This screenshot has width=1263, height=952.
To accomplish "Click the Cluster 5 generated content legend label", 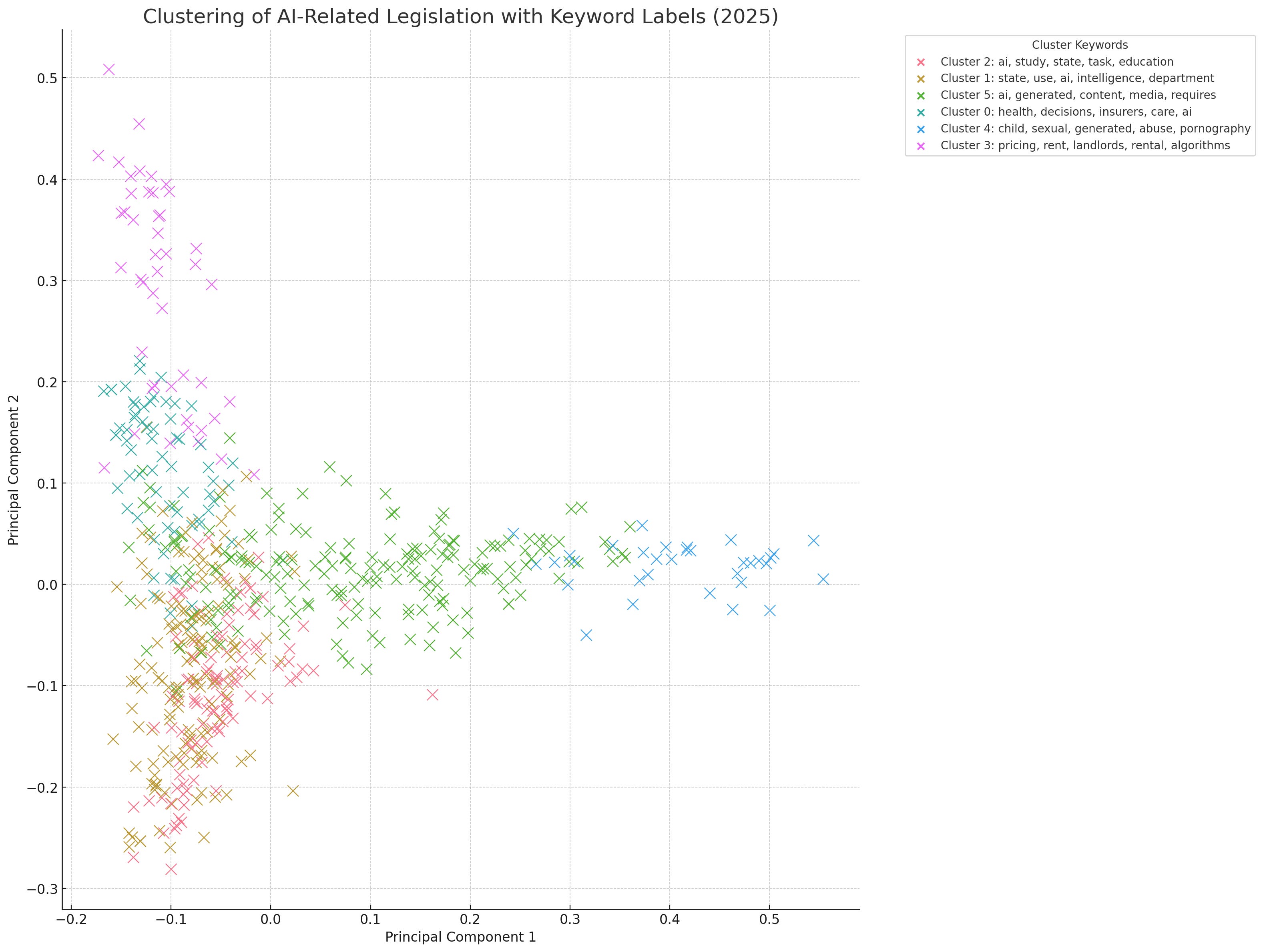I will tap(1078, 95).
